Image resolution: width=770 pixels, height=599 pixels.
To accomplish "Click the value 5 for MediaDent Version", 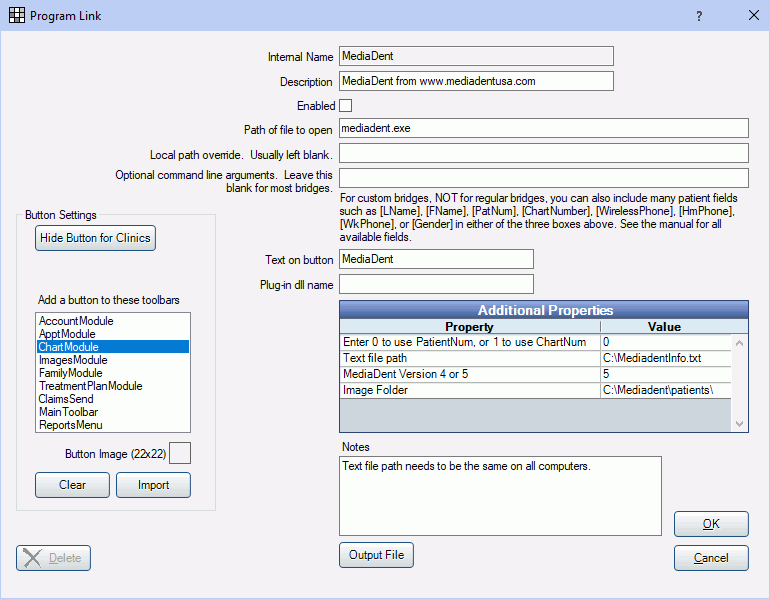I will pos(665,374).
